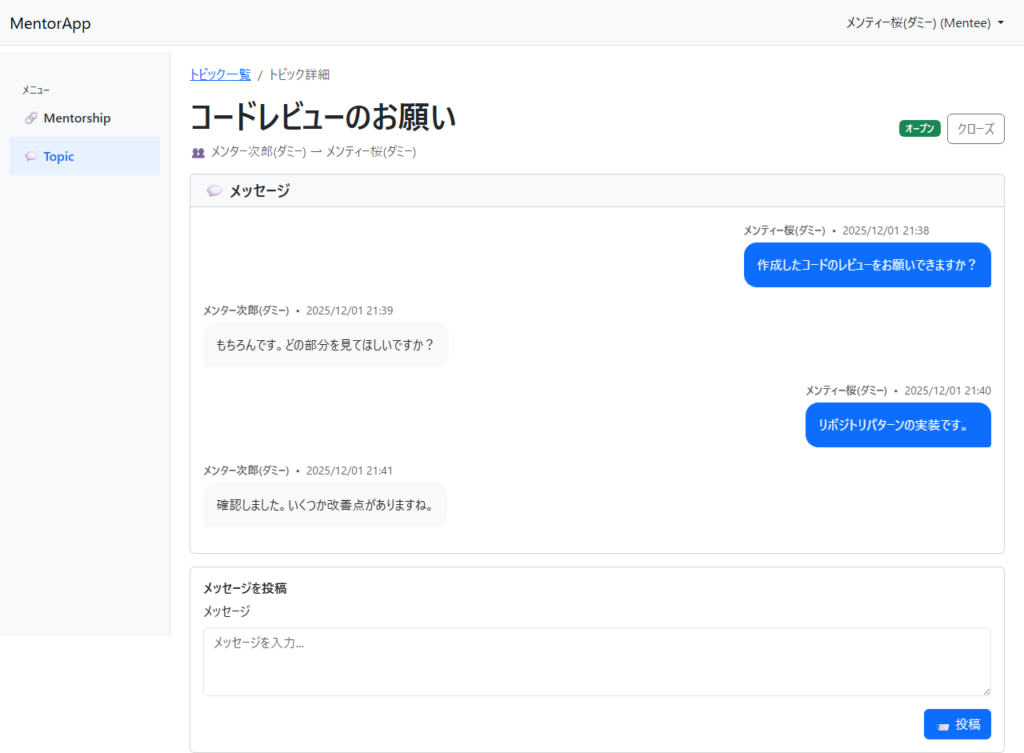1024x753 pixels.
Task: Click the Topic speech bubble icon
Action: (31, 156)
